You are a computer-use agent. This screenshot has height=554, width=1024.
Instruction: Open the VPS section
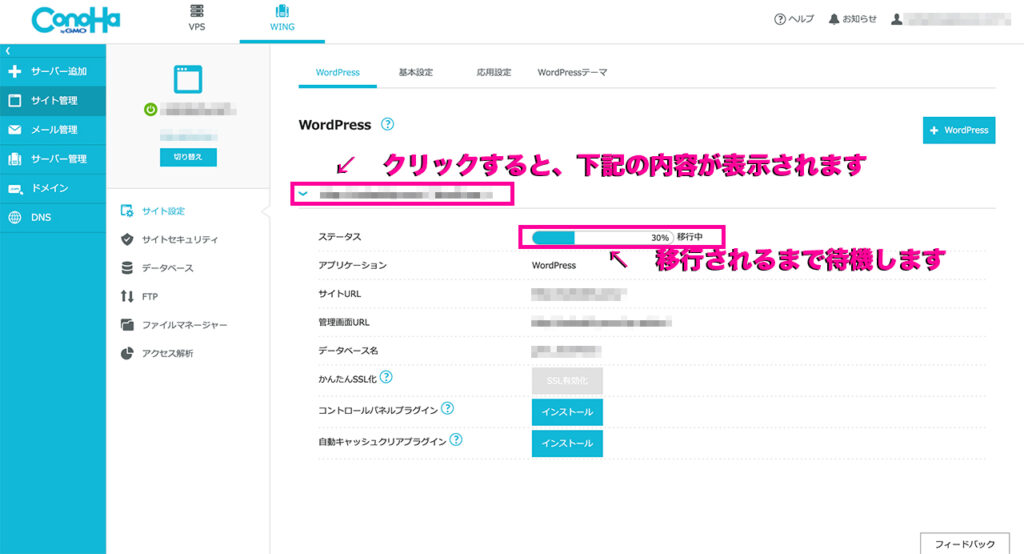coord(197,18)
